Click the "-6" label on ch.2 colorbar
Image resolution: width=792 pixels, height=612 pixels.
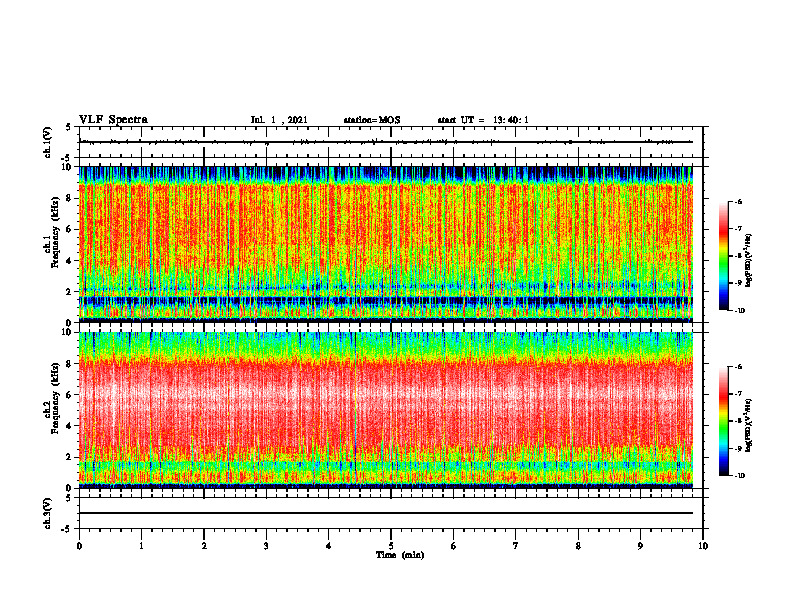click(738, 367)
